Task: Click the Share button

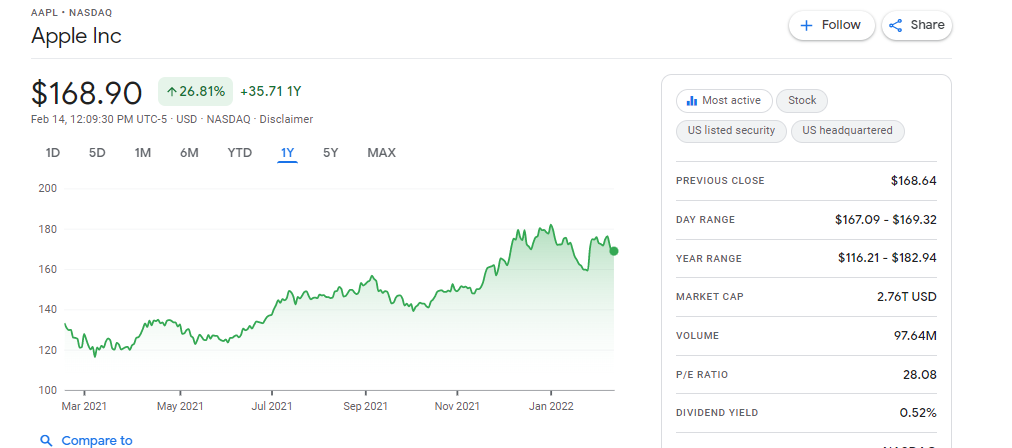Action: coord(916,25)
